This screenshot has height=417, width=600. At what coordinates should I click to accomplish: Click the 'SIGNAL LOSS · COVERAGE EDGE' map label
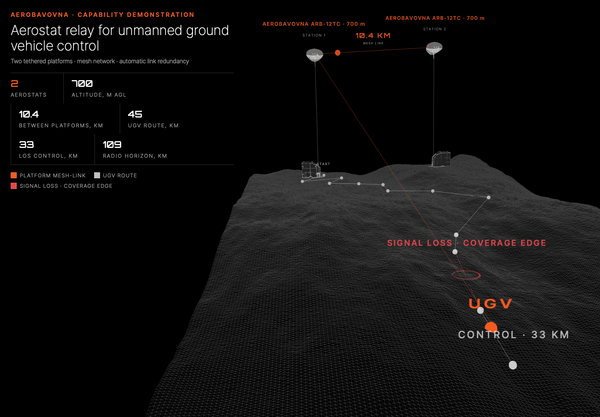point(466,243)
